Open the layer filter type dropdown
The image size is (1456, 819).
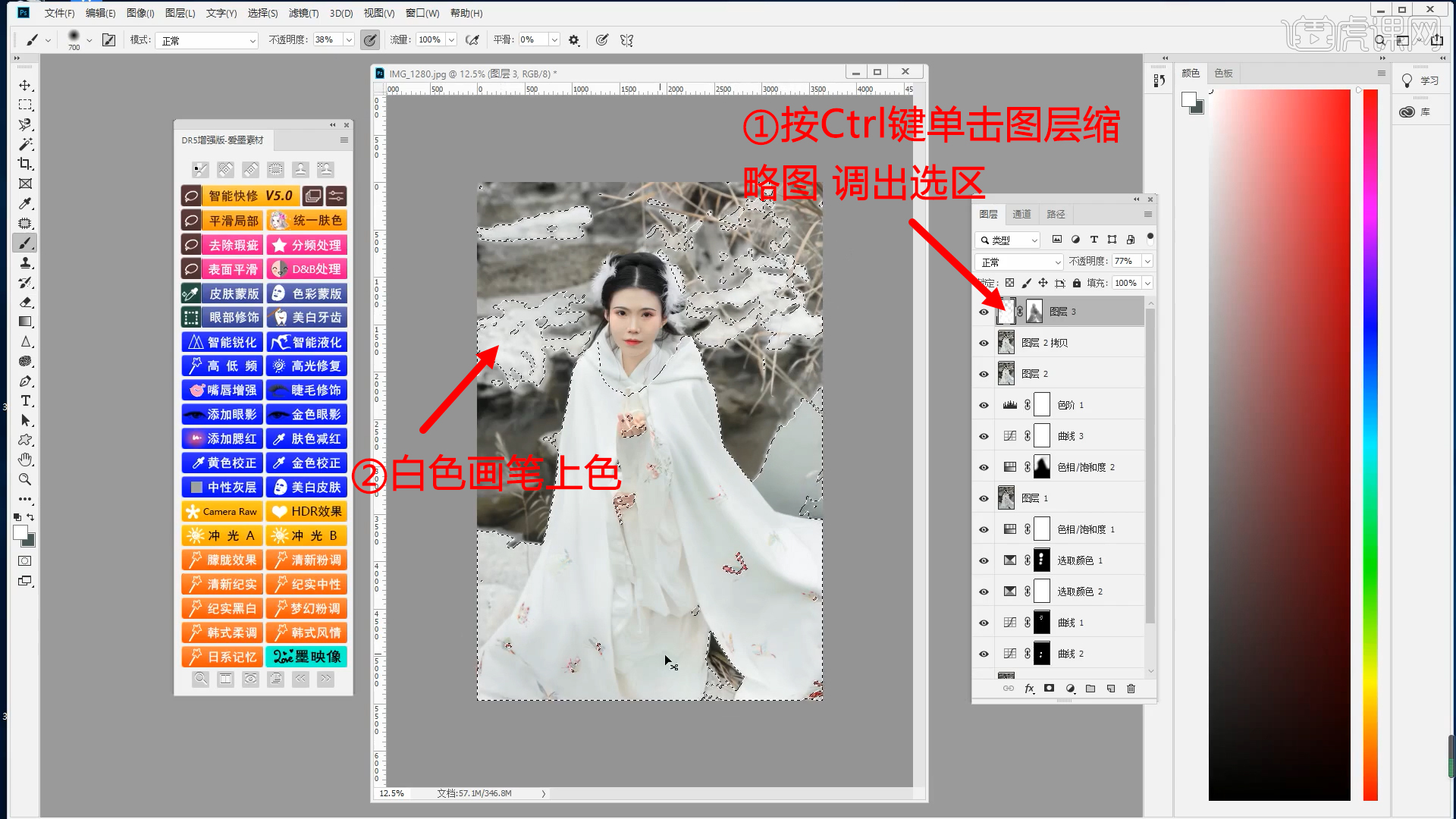click(1007, 240)
